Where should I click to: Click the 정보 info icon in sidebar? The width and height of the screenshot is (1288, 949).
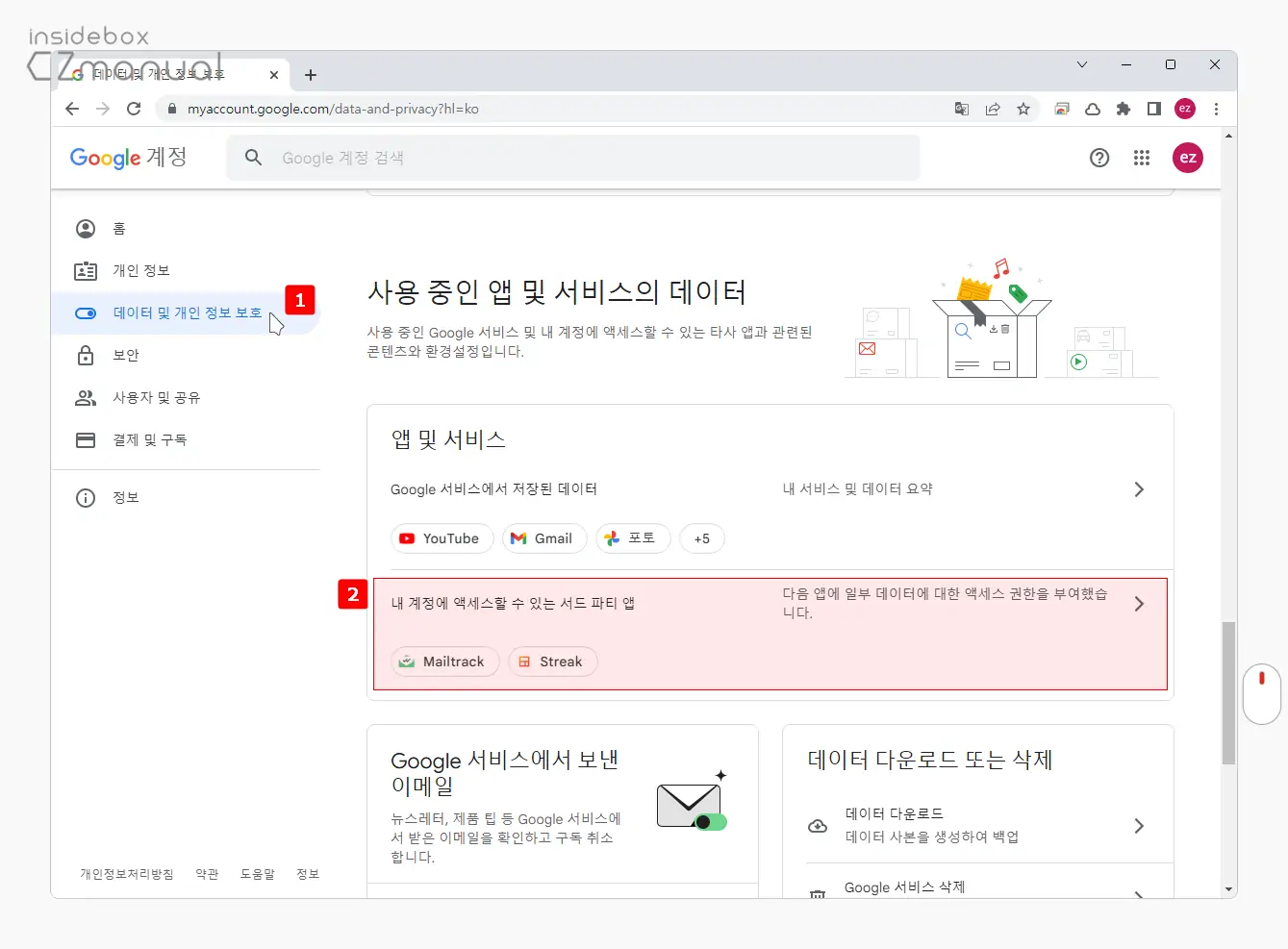click(86, 497)
